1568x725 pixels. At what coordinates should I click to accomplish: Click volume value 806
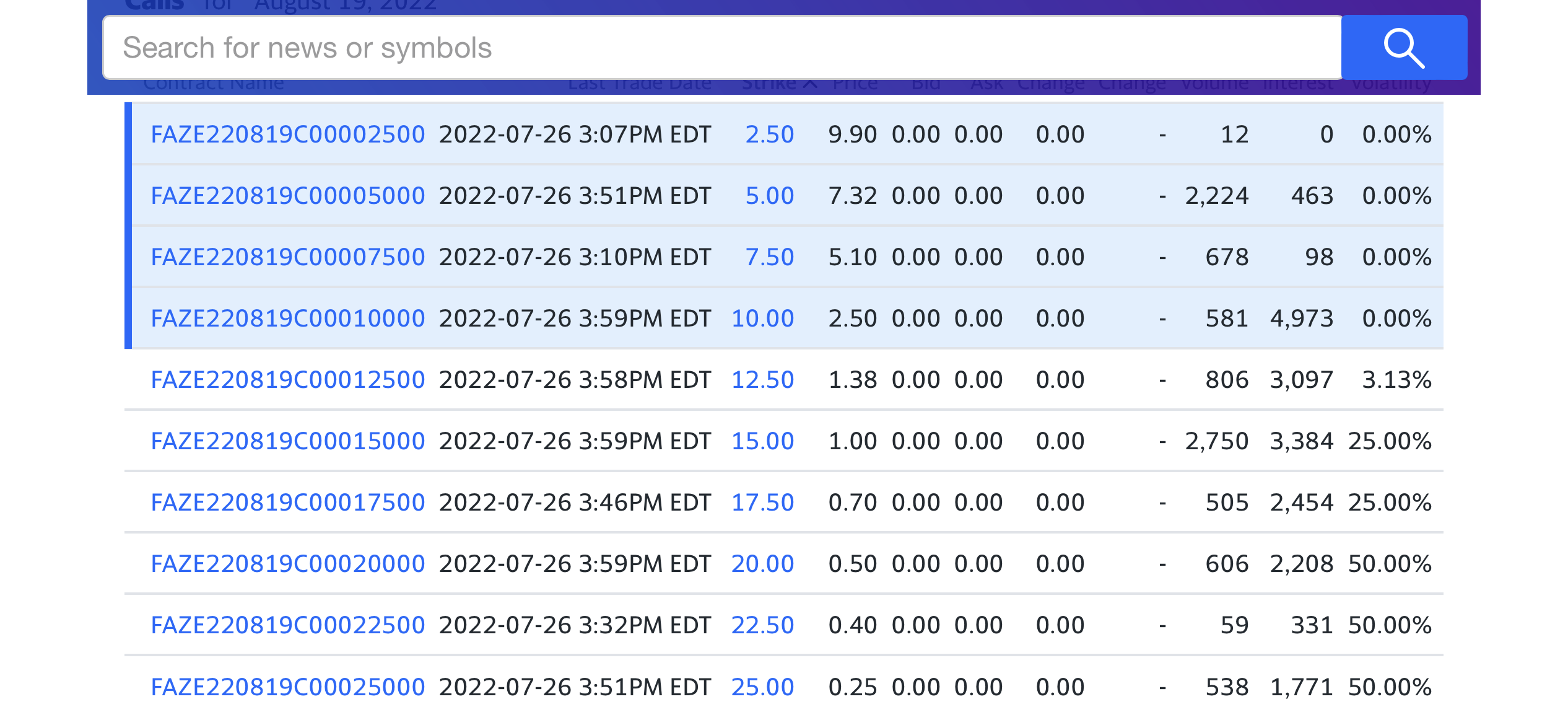coord(1227,380)
